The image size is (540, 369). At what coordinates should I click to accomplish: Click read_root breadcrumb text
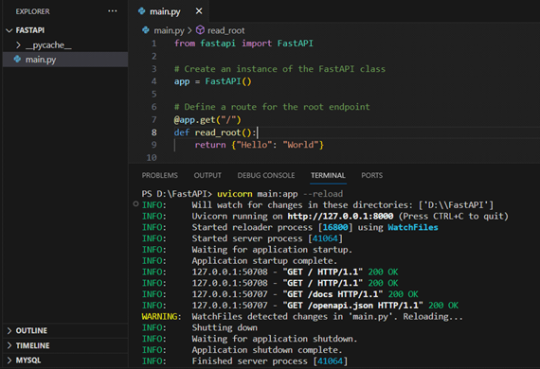pyautogui.click(x=226, y=31)
